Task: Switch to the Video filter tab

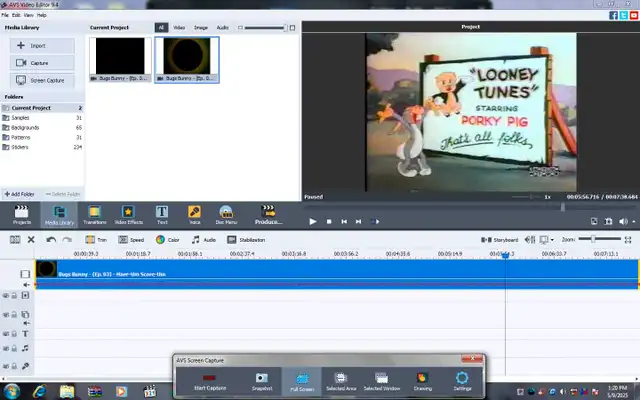Action: click(x=179, y=27)
